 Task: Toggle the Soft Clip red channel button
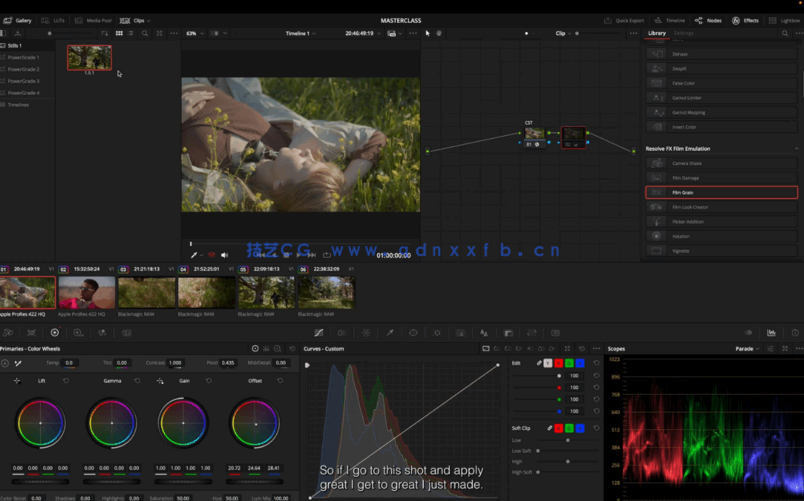tap(558, 428)
